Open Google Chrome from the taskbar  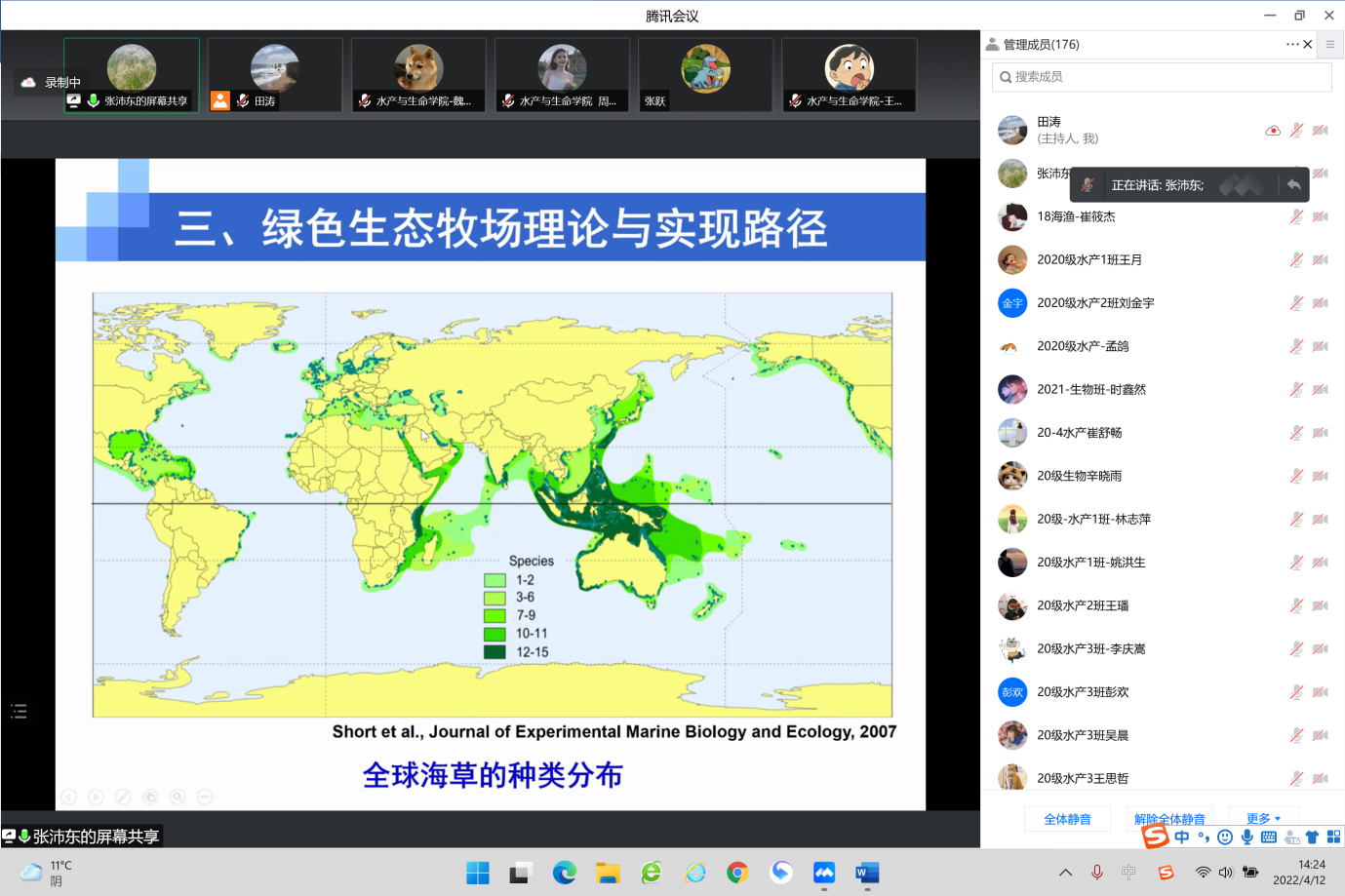pyautogui.click(x=737, y=873)
